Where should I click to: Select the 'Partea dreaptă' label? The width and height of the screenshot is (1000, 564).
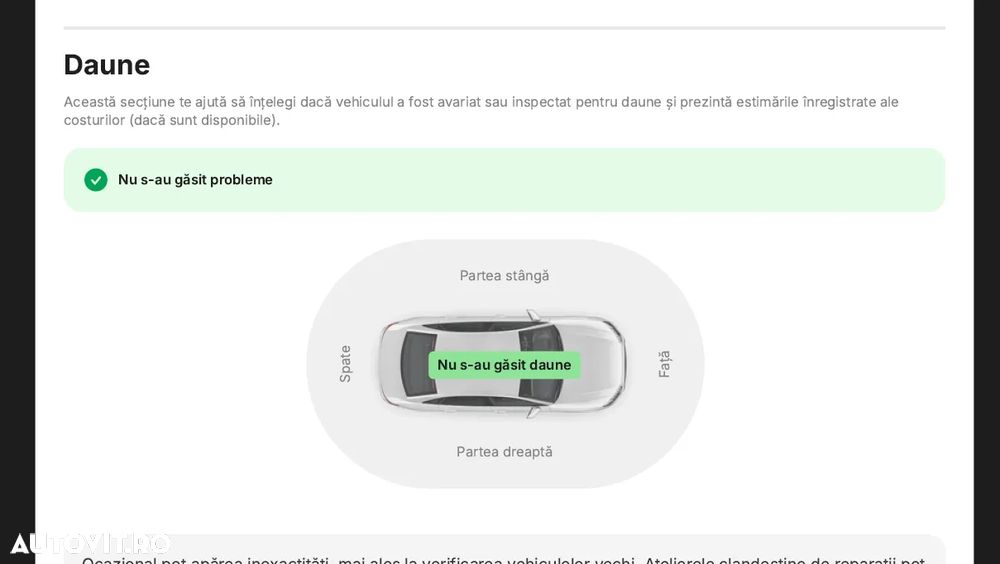click(x=504, y=451)
